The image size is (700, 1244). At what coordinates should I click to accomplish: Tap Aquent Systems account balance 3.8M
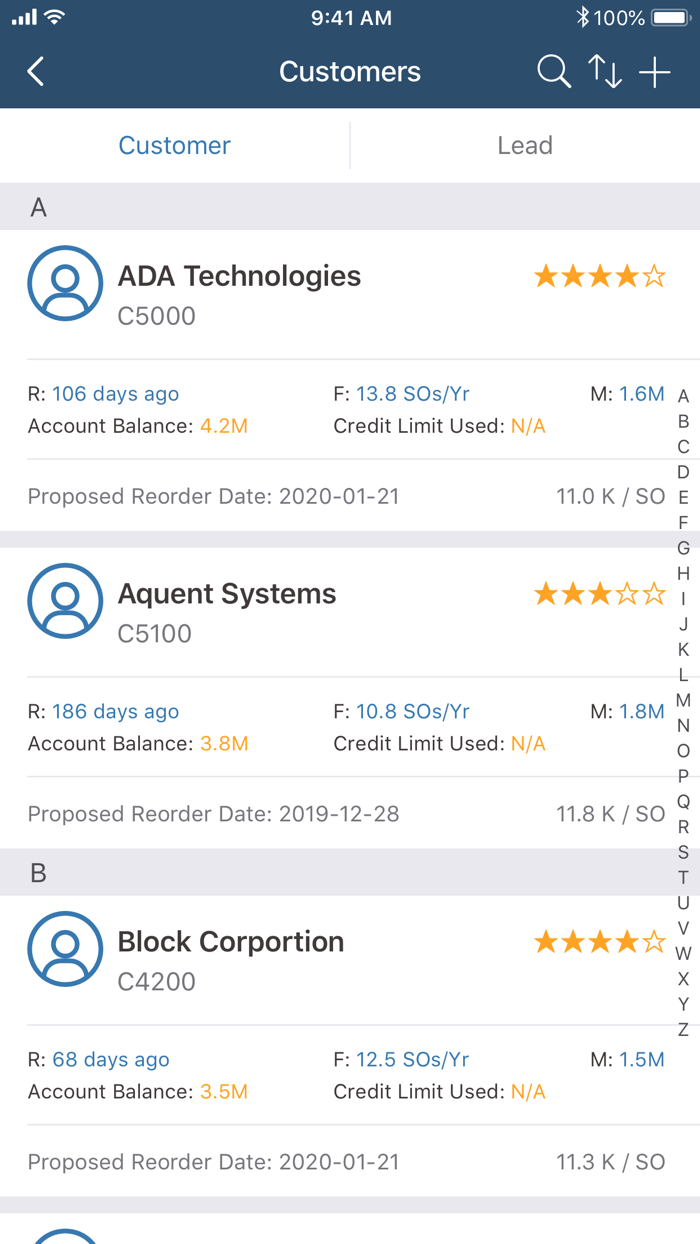pos(224,744)
